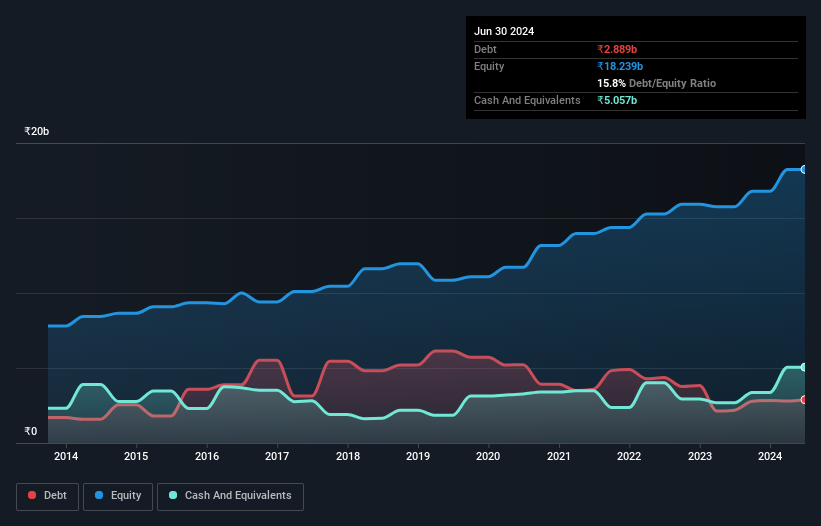The image size is (821, 526).
Task: Select the 2020 x-axis label
Action: point(488,456)
